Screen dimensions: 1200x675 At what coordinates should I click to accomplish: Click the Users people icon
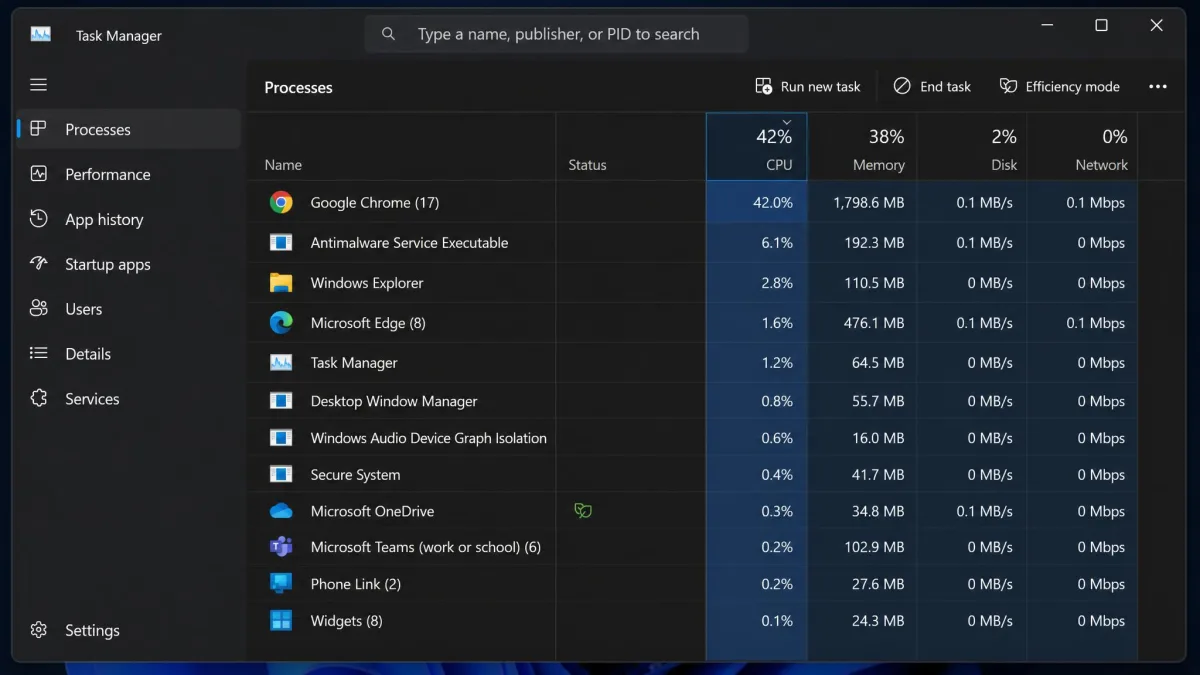coord(39,309)
